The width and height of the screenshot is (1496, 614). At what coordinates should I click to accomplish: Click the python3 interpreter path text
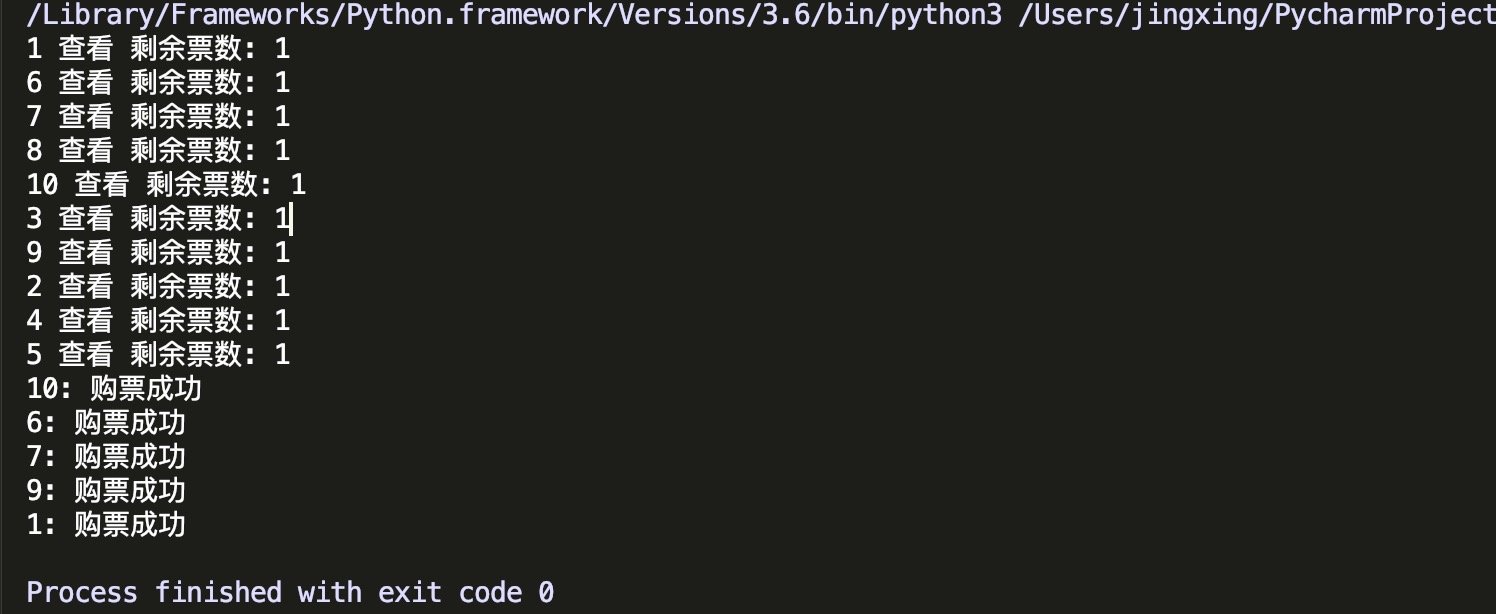pos(514,14)
